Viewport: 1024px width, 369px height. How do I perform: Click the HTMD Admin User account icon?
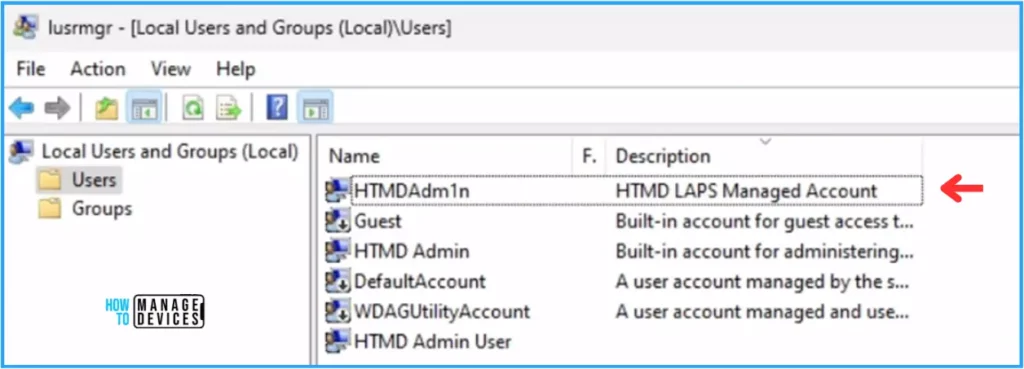click(x=338, y=341)
